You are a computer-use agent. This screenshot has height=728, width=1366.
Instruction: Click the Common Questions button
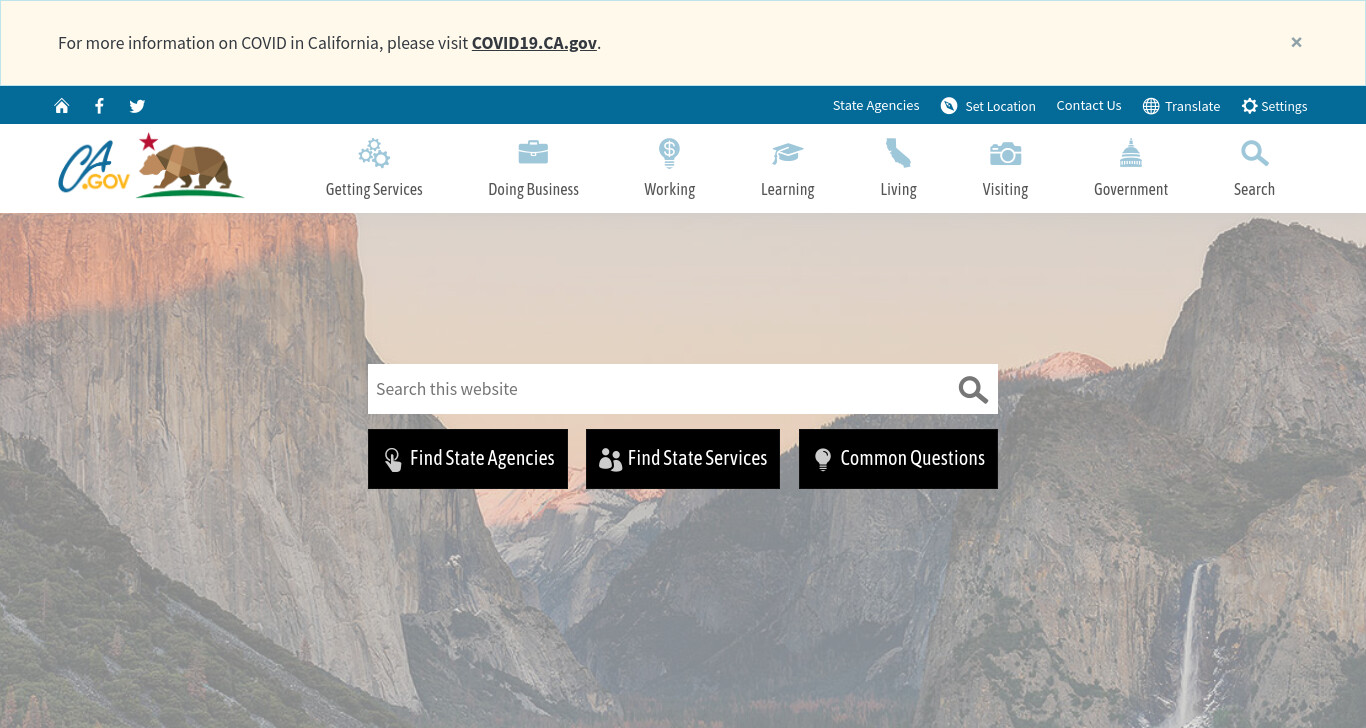tap(898, 459)
